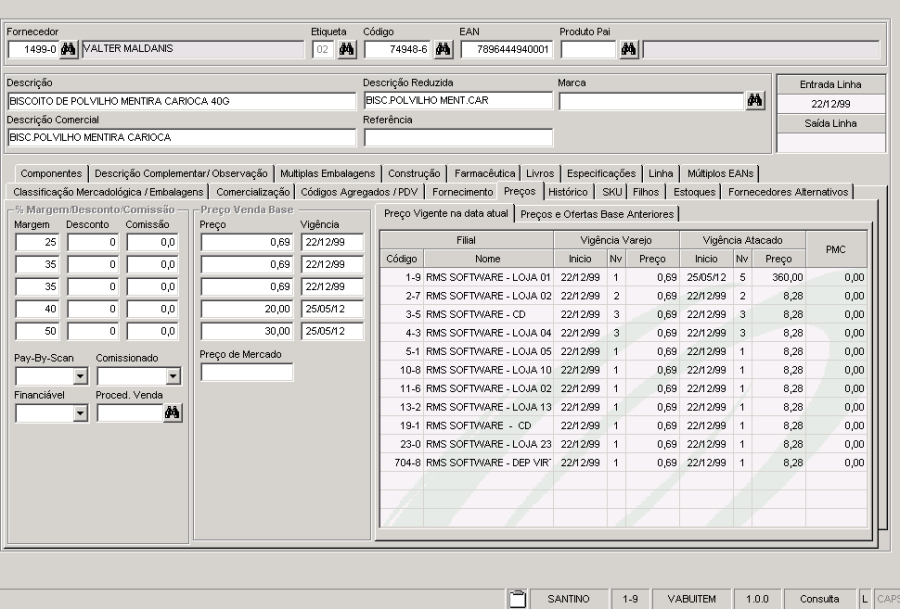
Task: Switch to the Construção tab
Action: [414, 173]
